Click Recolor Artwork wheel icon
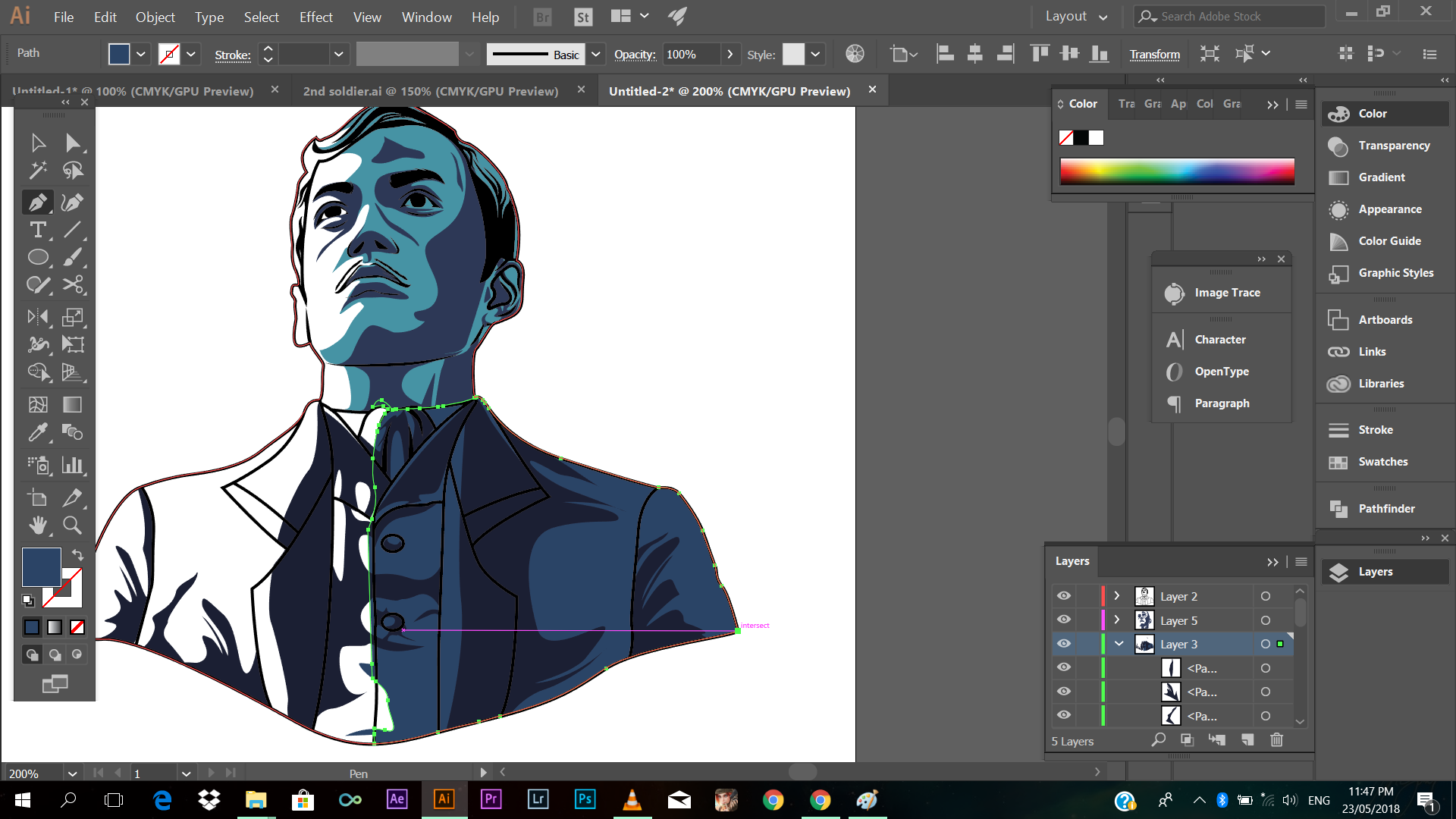Image resolution: width=1456 pixels, height=819 pixels. (x=855, y=53)
